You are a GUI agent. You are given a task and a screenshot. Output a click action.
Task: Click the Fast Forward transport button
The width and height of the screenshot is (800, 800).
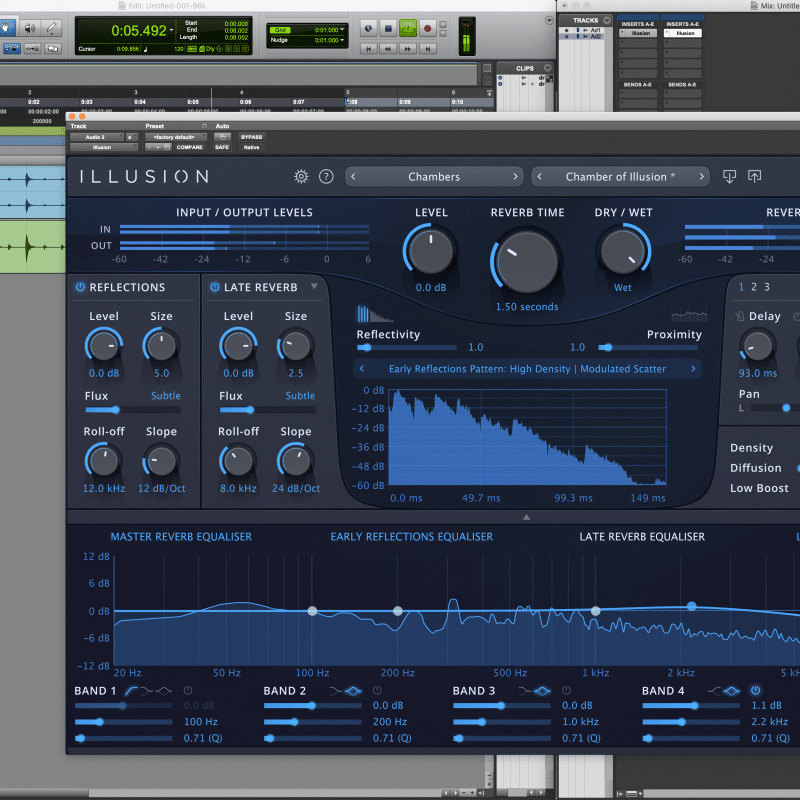point(408,48)
